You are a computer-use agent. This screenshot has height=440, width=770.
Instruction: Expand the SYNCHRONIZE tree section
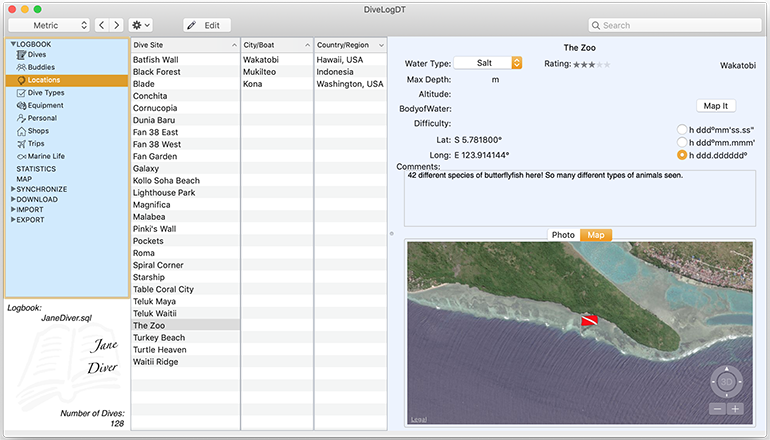point(13,189)
